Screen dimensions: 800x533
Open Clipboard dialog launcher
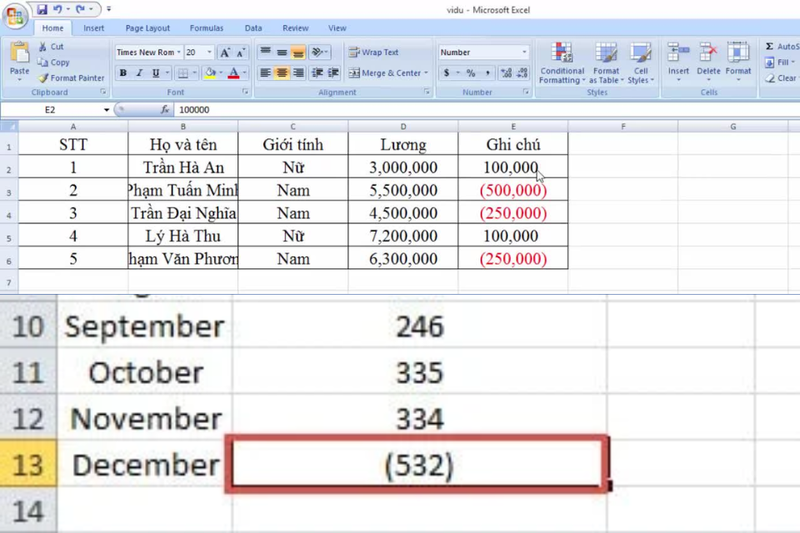(103, 92)
